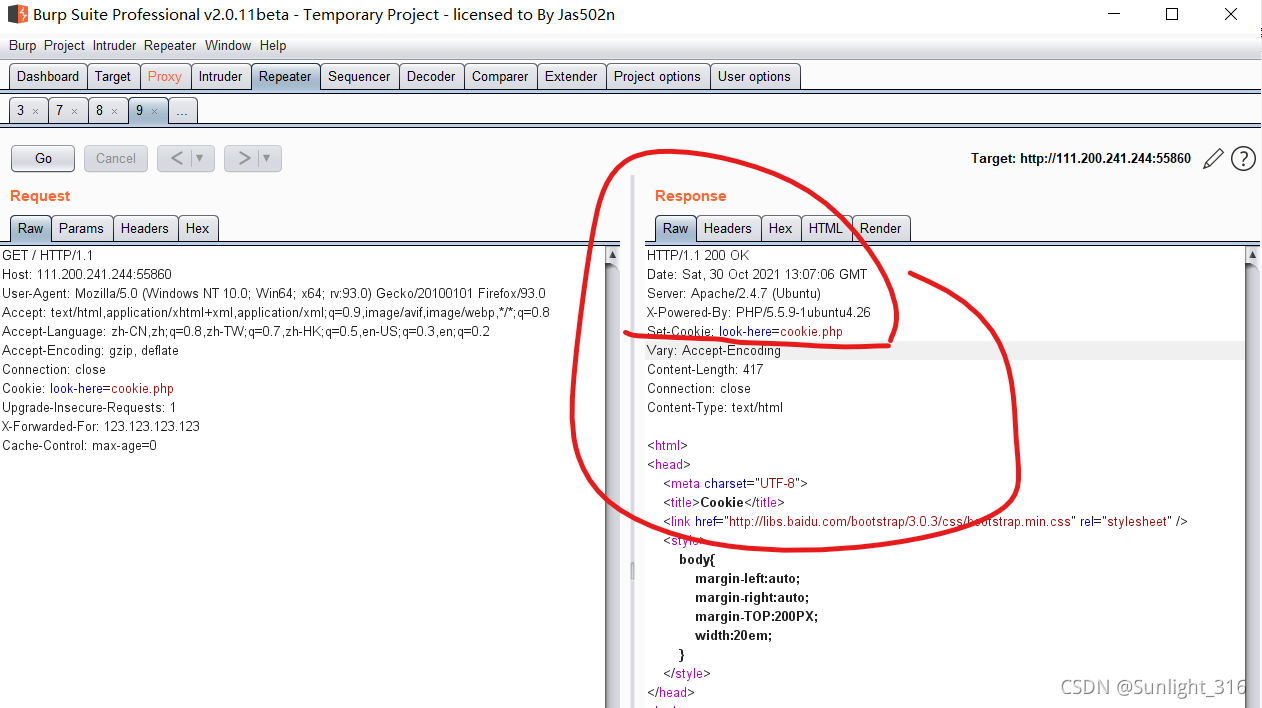Click the Host header line in request

(87, 274)
